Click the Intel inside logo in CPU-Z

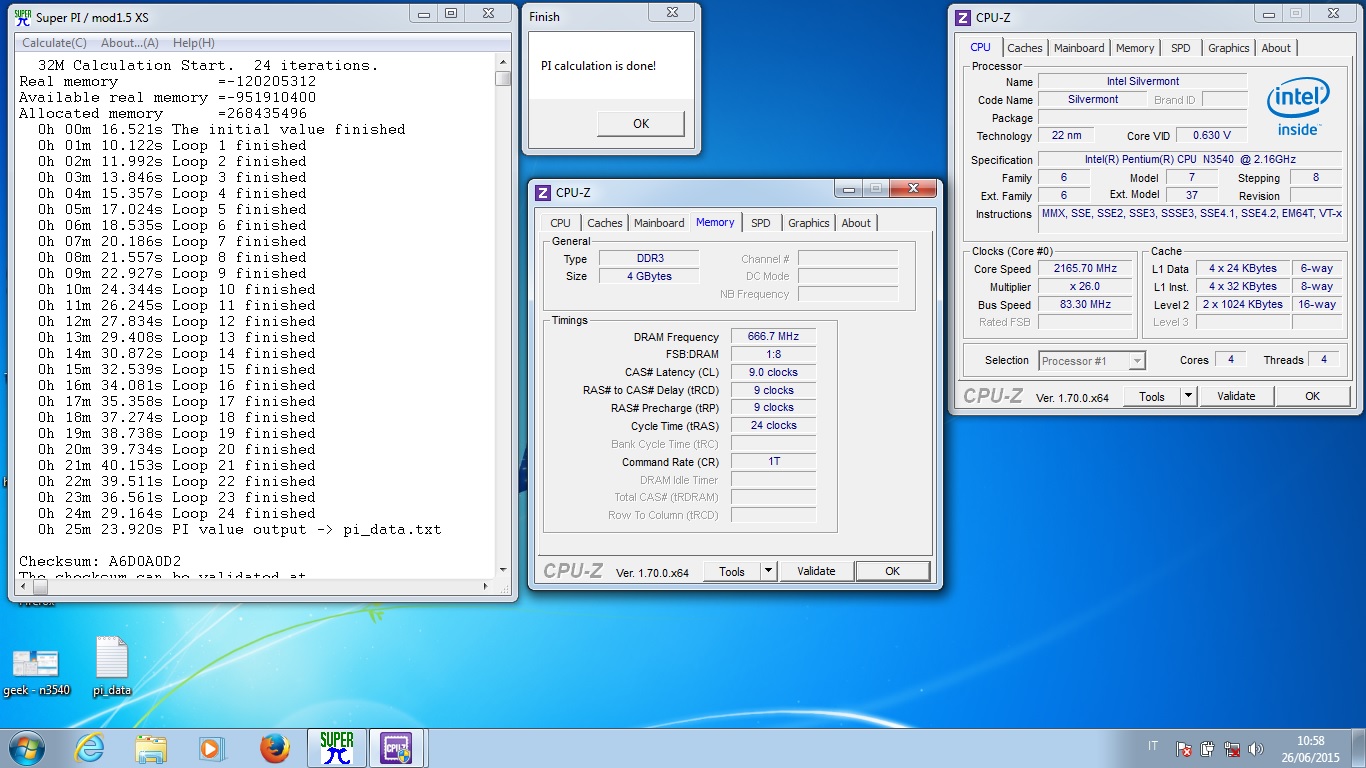[1298, 108]
